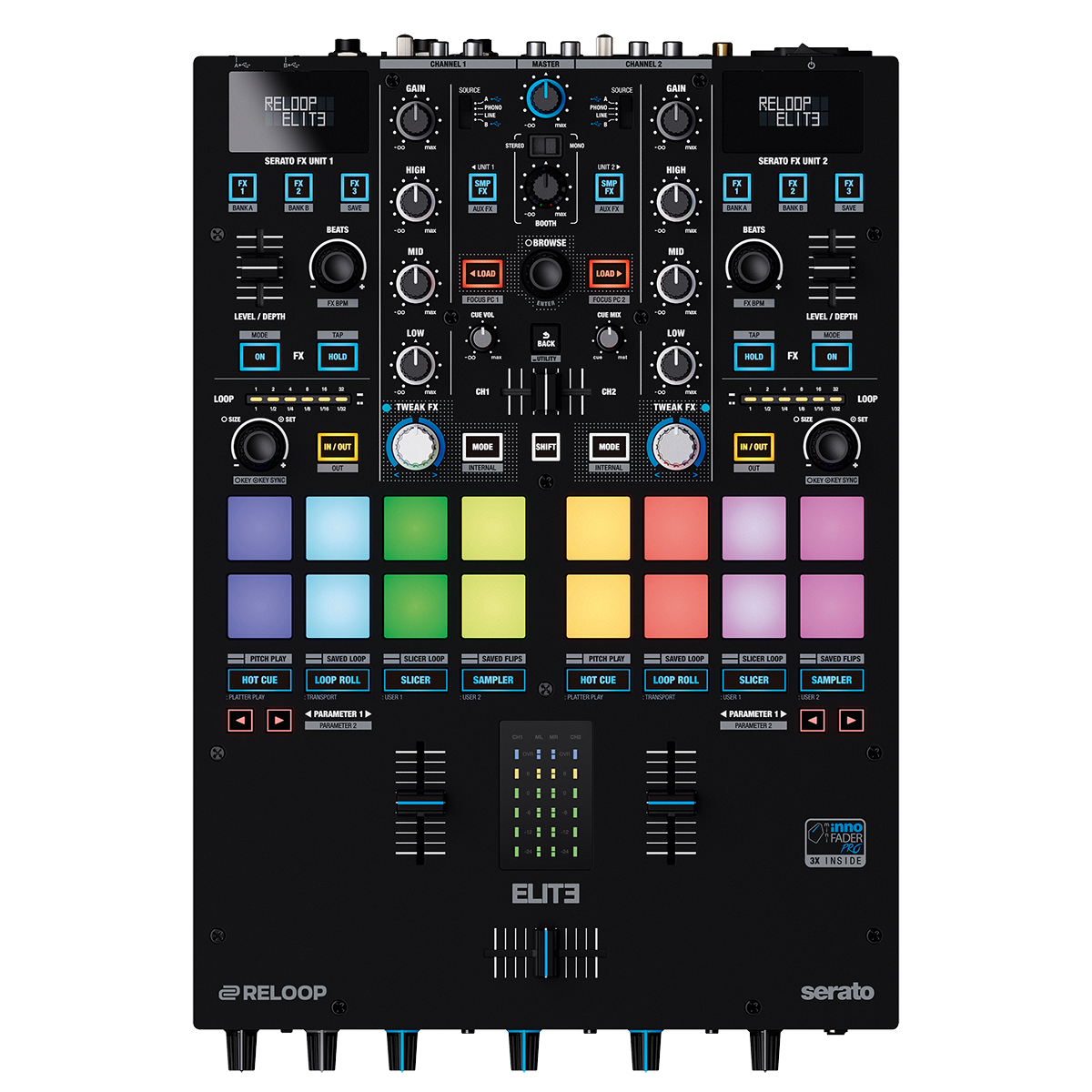Screen dimensions: 1092x1092
Task: Hit upper green pad on deck 1
Action: pyautogui.click(x=416, y=528)
